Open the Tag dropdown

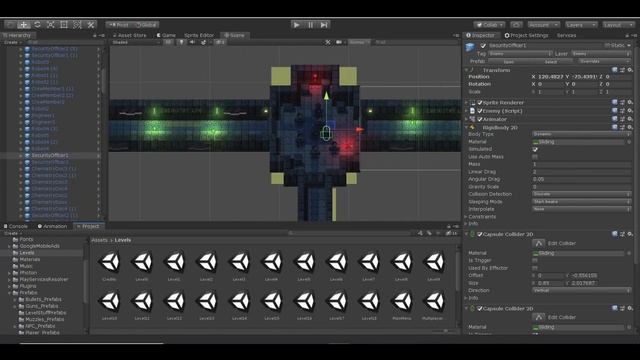(520, 54)
